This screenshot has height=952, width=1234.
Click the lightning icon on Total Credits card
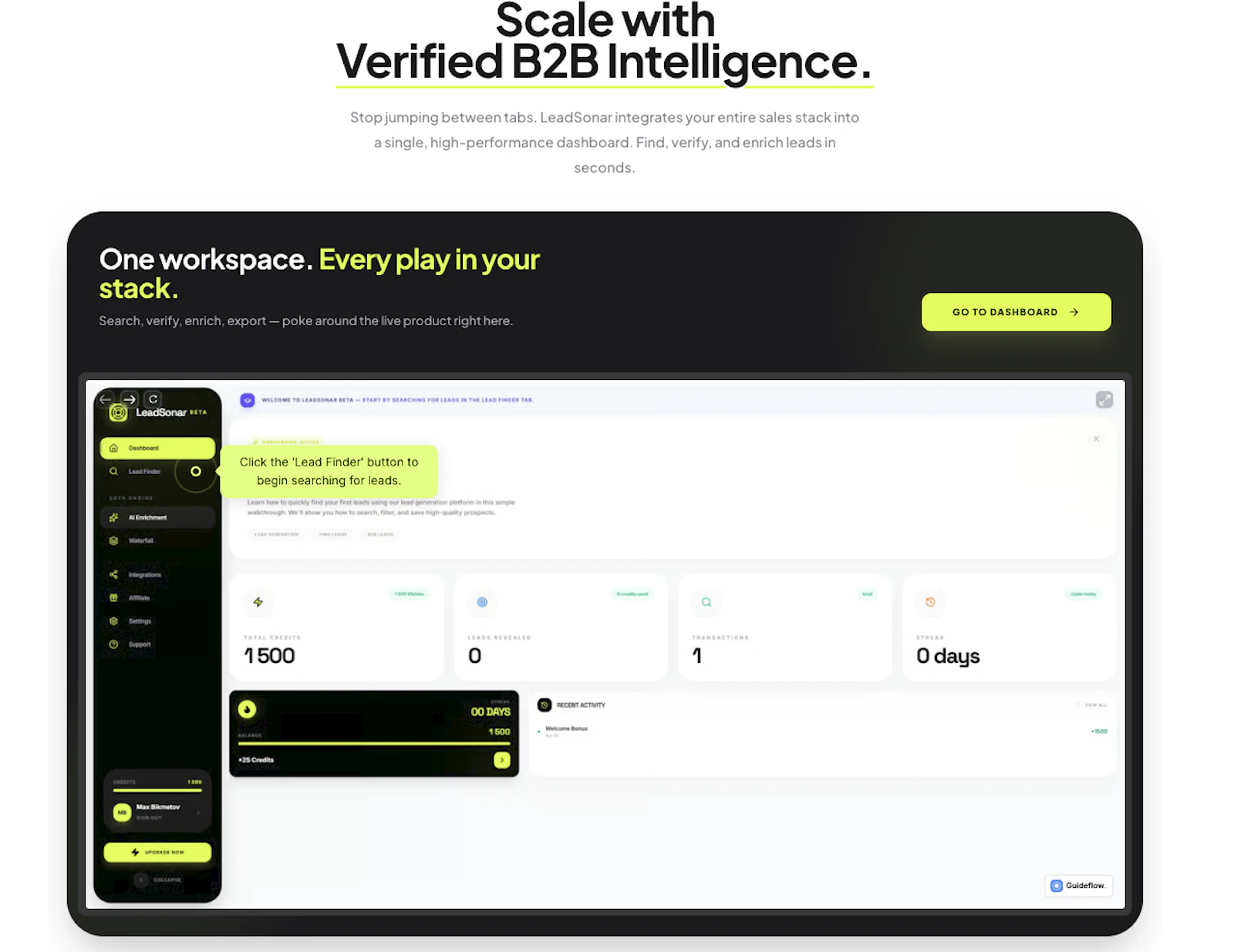point(258,602)
